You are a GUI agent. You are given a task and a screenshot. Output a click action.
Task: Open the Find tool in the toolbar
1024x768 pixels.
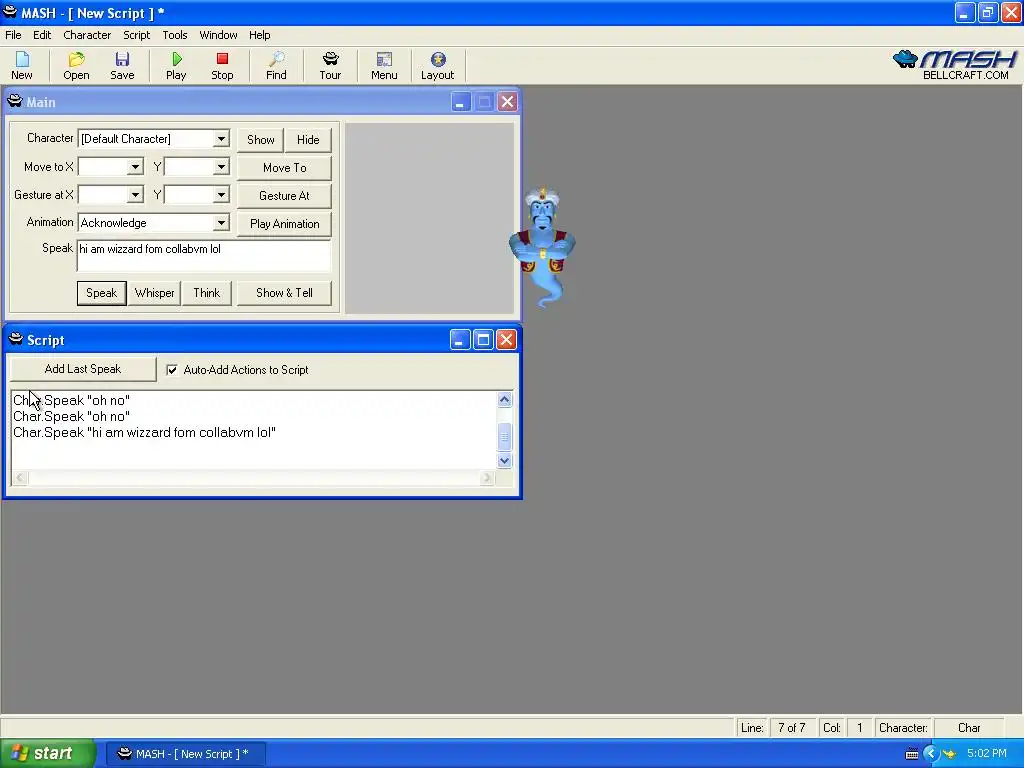coord(276,65)
